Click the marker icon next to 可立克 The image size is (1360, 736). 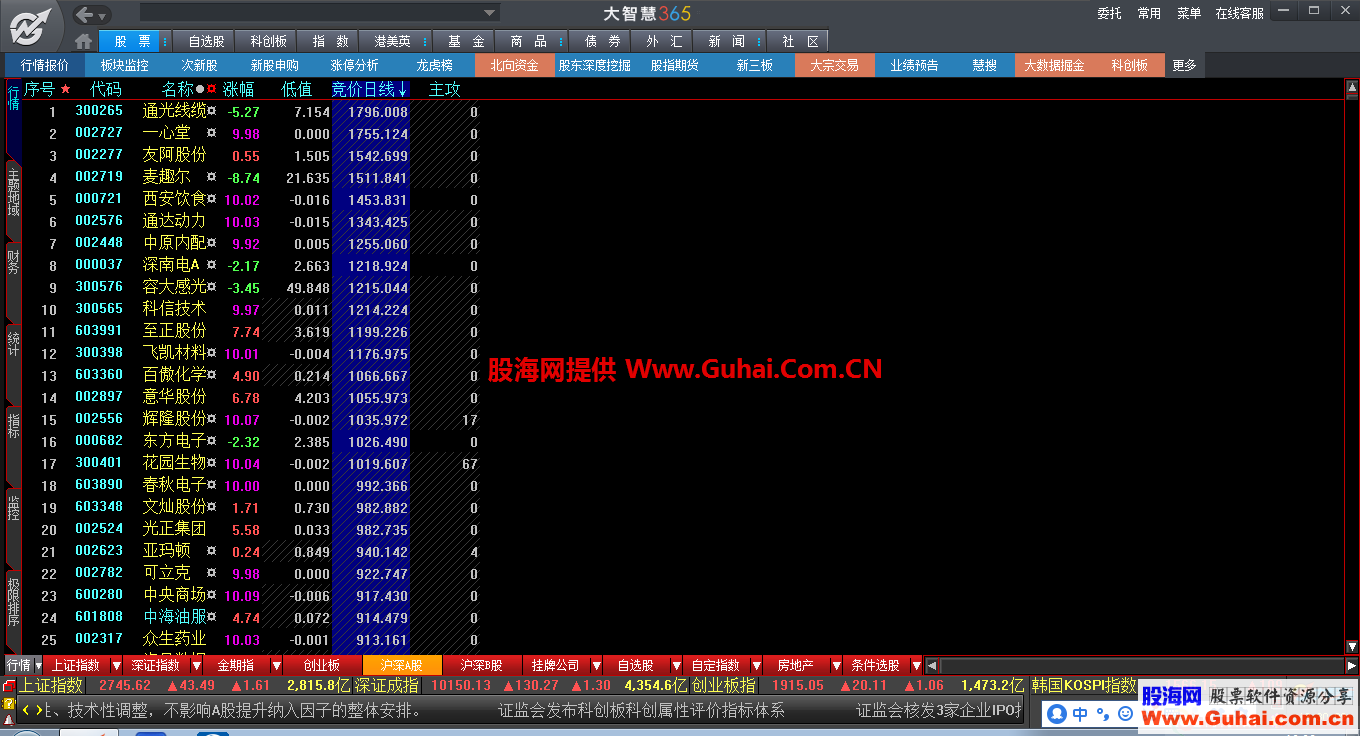click(211, 573)
